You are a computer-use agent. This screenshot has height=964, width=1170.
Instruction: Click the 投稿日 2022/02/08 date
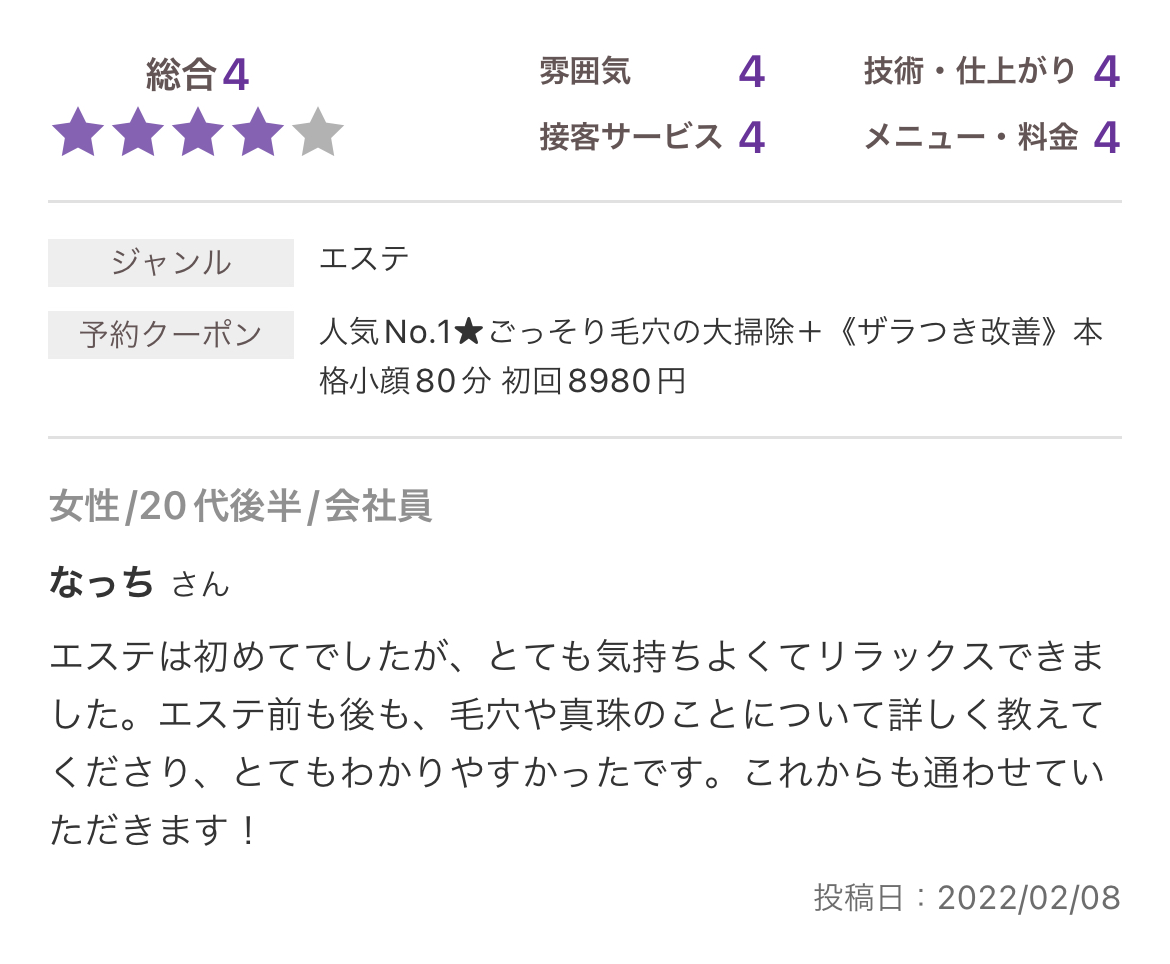[967, 898]
